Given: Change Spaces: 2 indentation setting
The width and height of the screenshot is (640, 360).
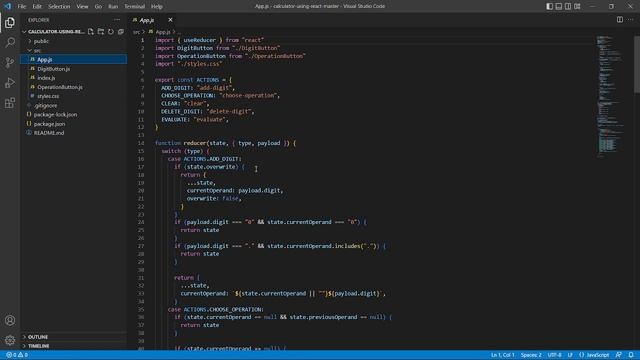Looking at the screenshot, I should pos(531,355).
